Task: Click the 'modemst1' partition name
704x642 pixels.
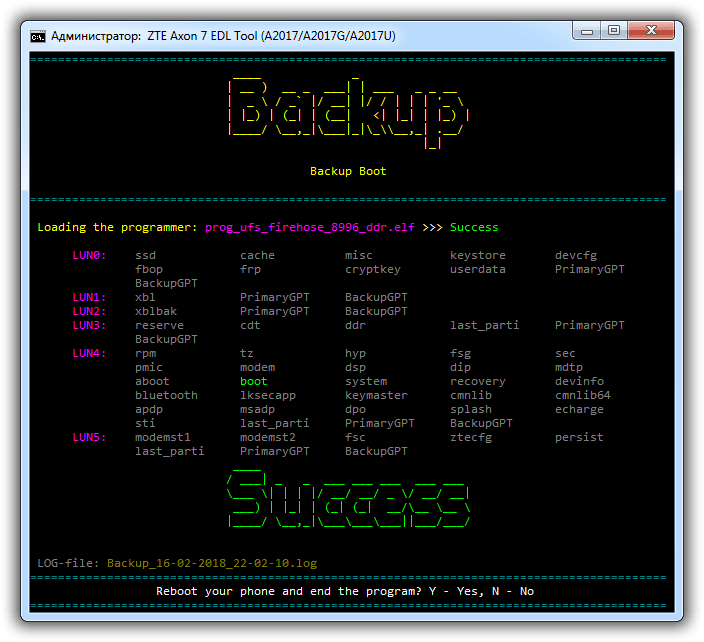Action: [163, 437]
